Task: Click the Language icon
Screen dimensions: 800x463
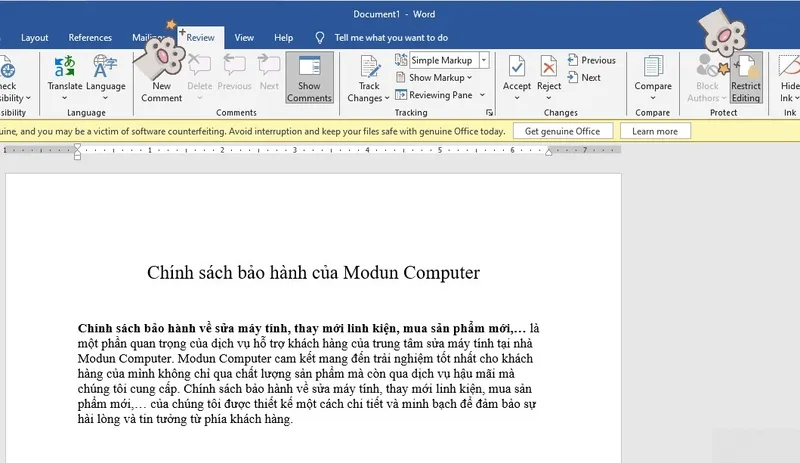Action: [x=105, y=66]
